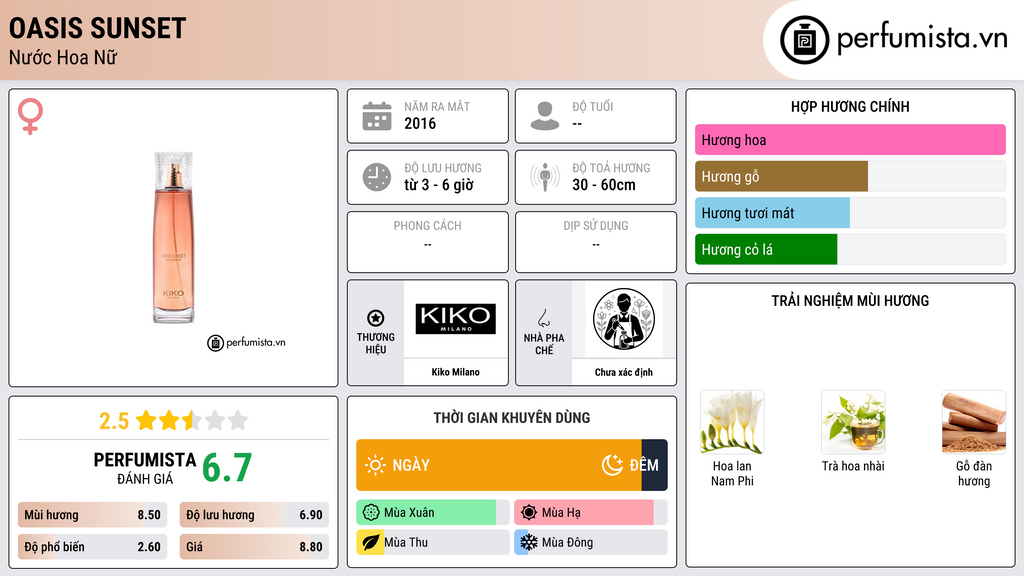
Task: Click the spring flower icon for Mùa Xuân
Action: click(371, 513)
